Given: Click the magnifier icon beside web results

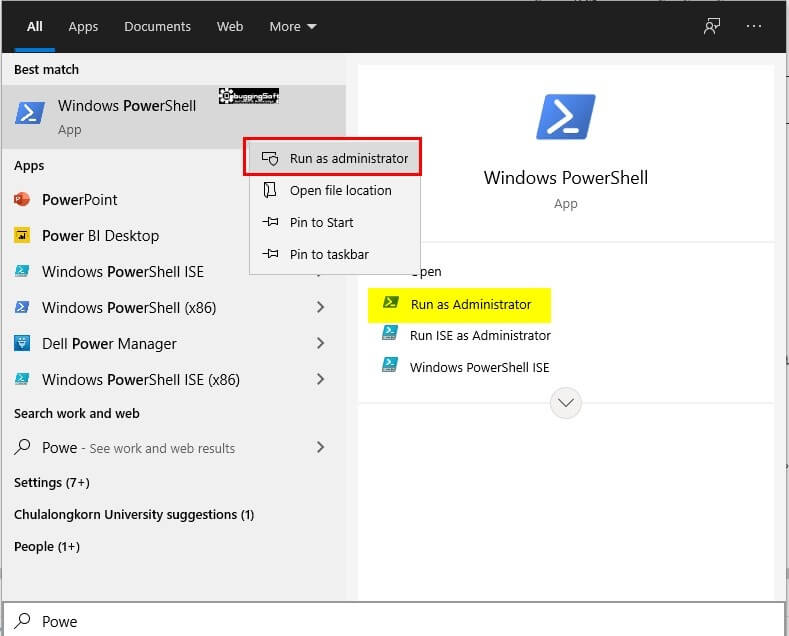Looking at the screenshot, I should (x=22, y=447).
